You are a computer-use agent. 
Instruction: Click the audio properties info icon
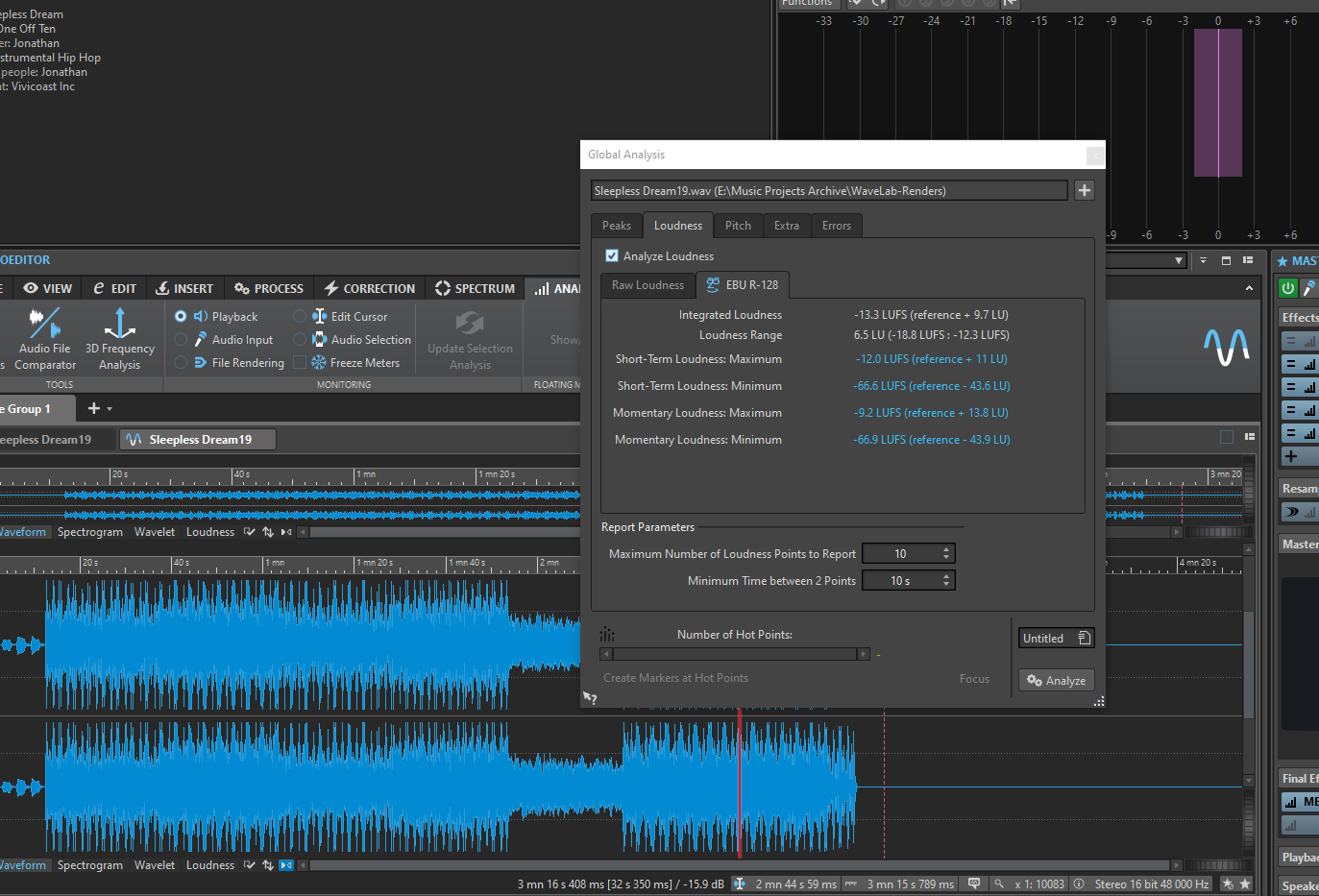(x=1079, y=884)
